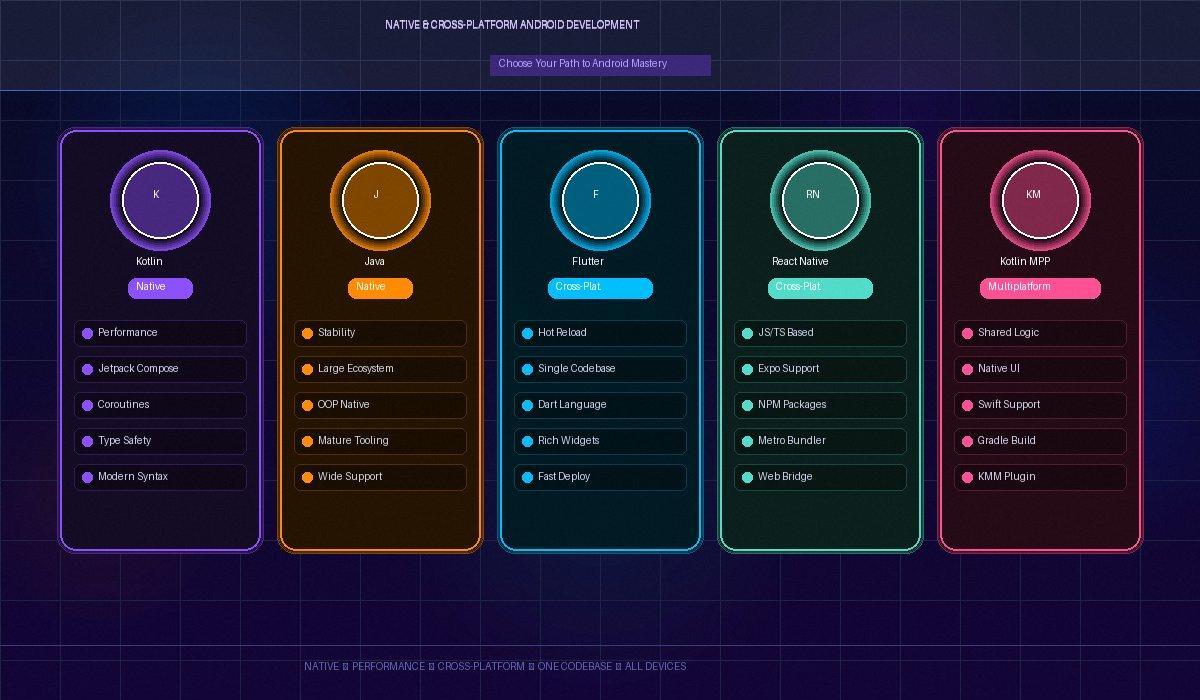
Task: Select the Native badge under Kotlin
Action: pyautogui.click(x=160, y=288)
